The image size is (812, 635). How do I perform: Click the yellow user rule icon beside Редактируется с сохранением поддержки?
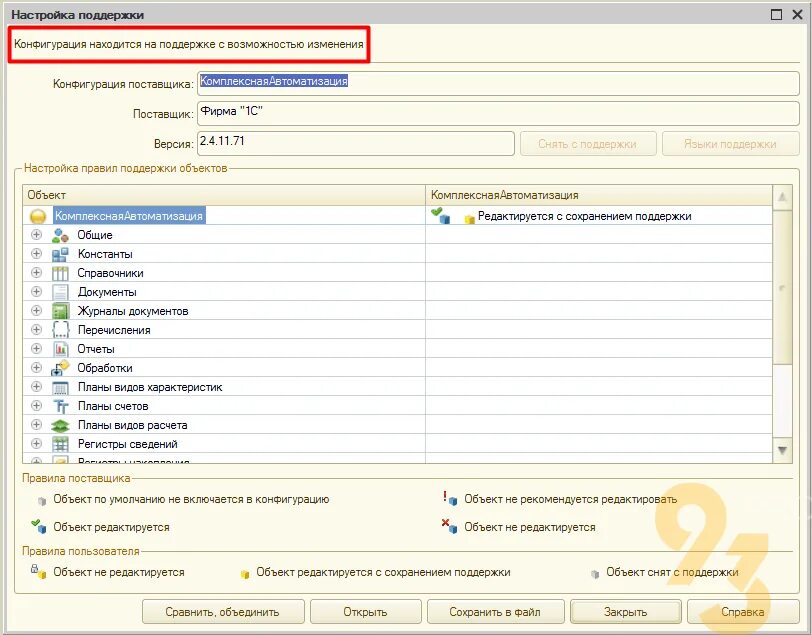(469, 219)
